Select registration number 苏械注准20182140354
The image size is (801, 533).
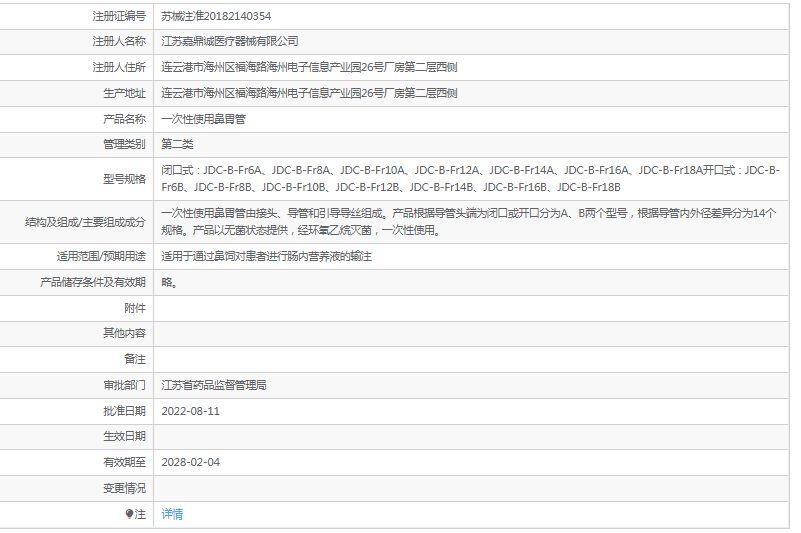point(216,16)
